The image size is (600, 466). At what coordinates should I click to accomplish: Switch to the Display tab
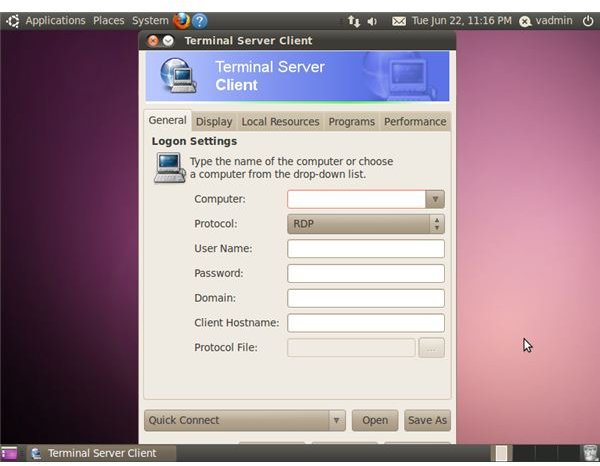(x=214, y=122)
